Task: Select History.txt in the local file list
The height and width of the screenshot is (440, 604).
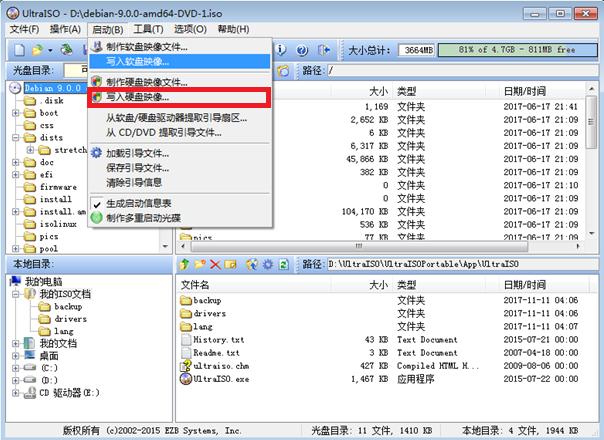Action: click(x=218, y=339)
